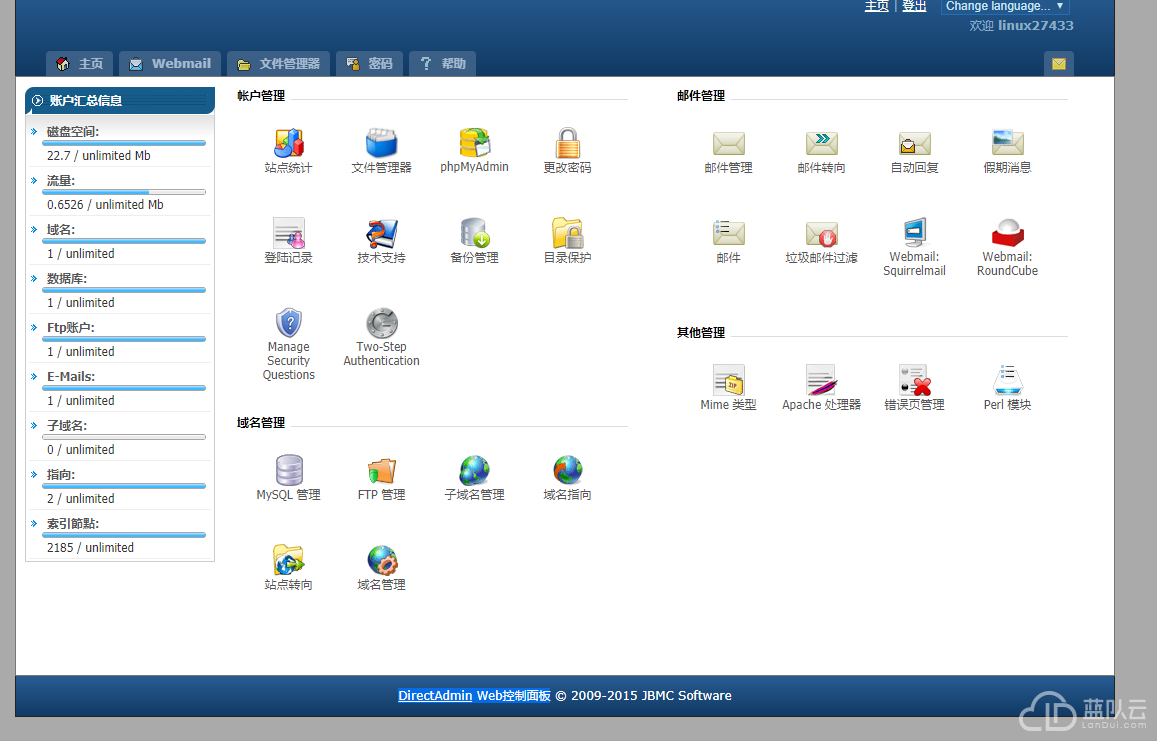Viewport: 1157px width, 741px height.
Task: Open the phpMyAdmin icon
Action: point(474,144)
